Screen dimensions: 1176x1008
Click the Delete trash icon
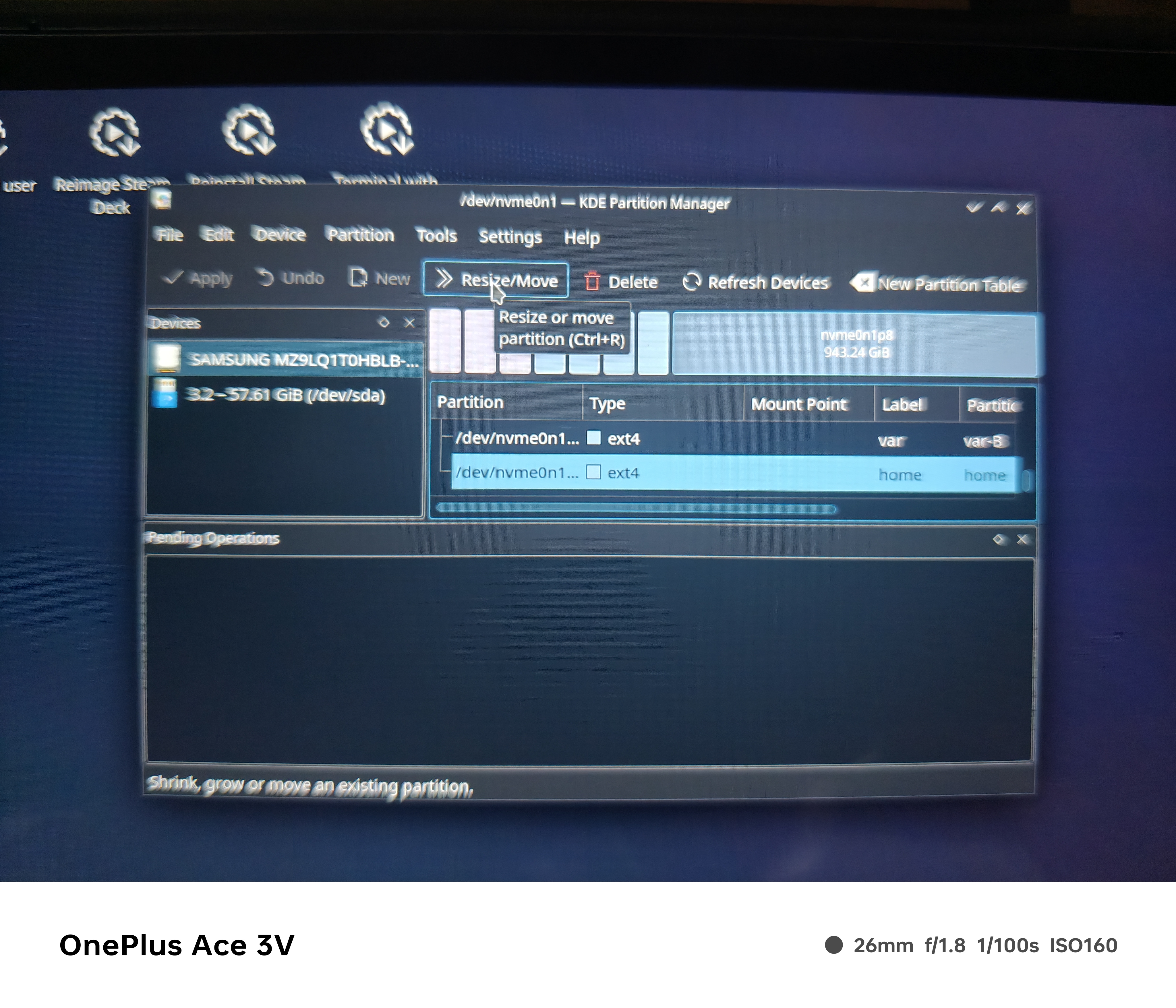[592, 281]
